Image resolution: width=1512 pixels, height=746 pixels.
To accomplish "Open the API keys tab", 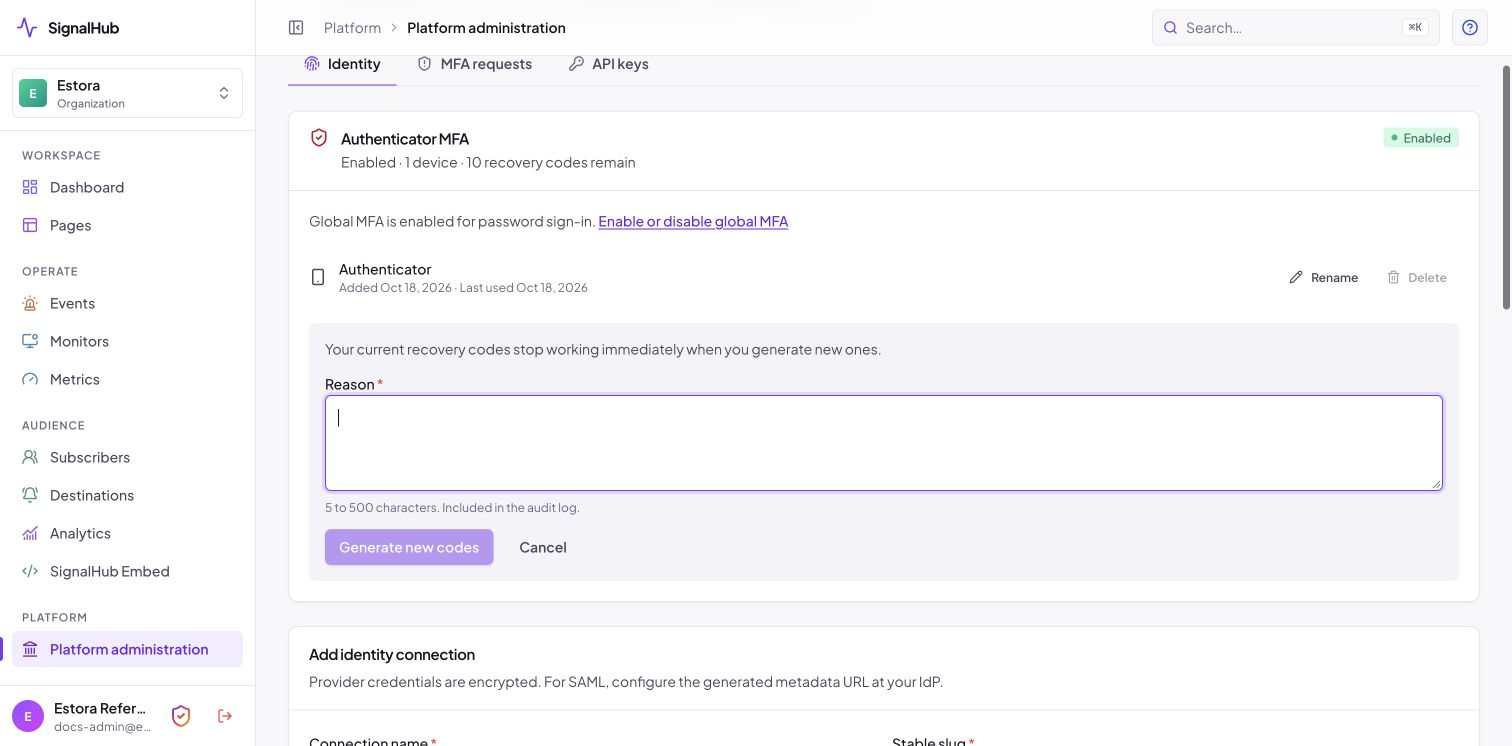I will [608, 64].
